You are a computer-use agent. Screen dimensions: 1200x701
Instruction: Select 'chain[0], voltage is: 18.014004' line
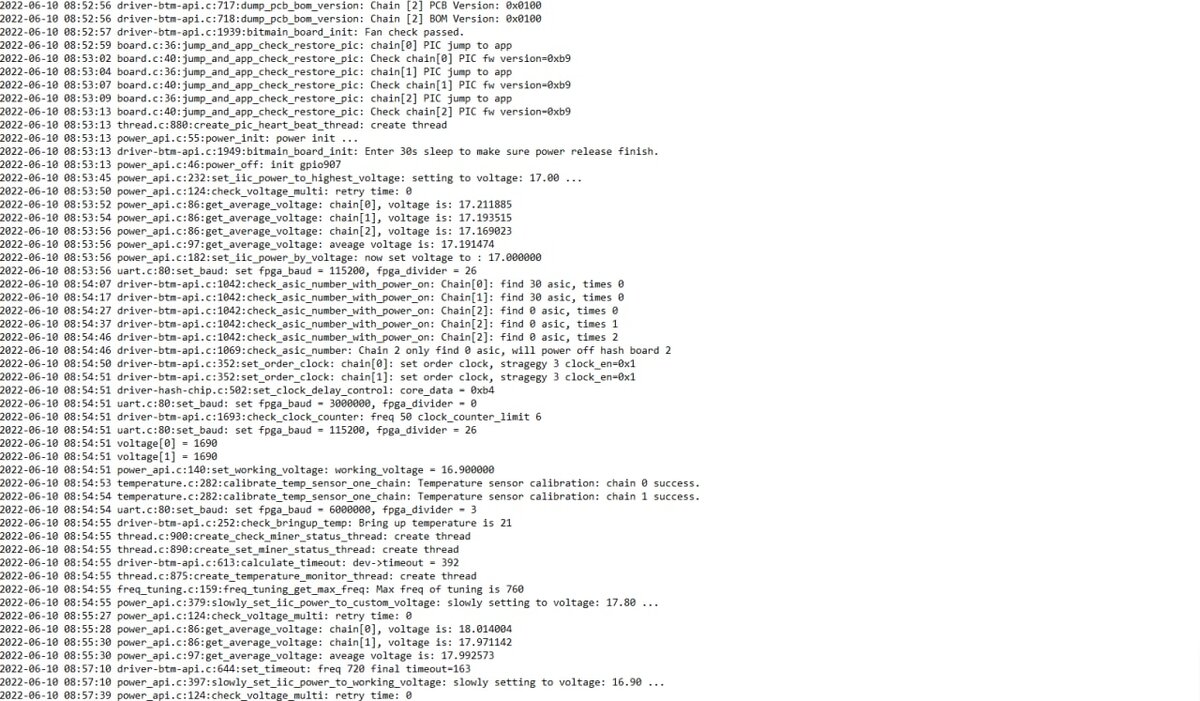pos(255,629)
